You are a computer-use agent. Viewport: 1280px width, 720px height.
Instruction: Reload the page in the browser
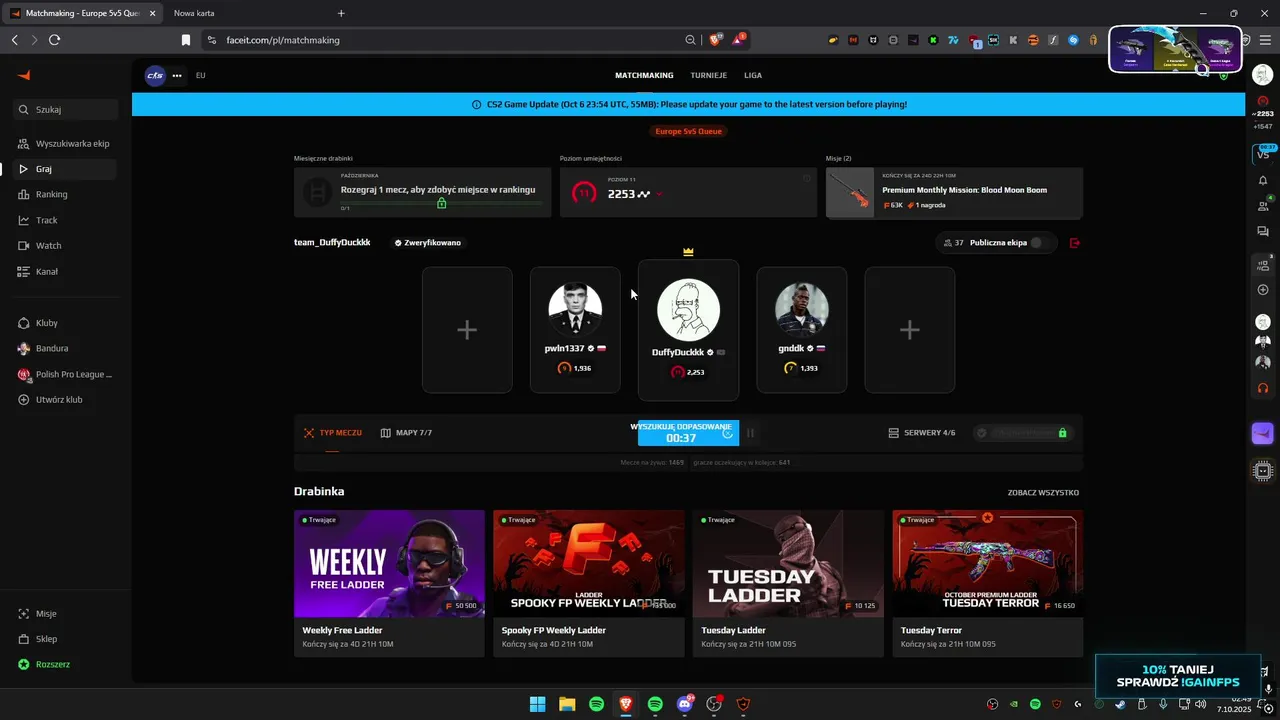click(x=54, y=40)
